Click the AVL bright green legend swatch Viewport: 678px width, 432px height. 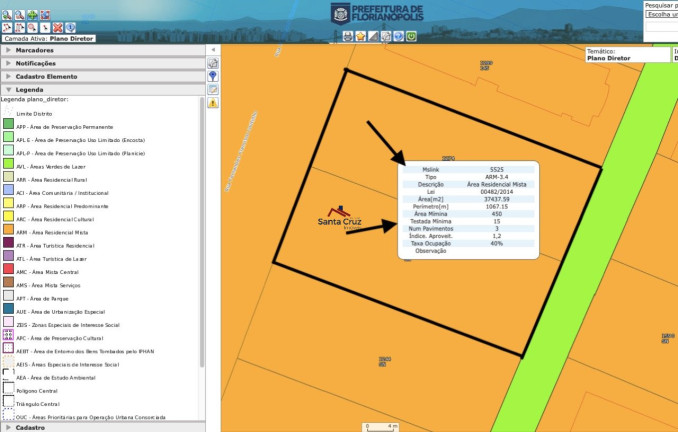[x=8, y=163]
